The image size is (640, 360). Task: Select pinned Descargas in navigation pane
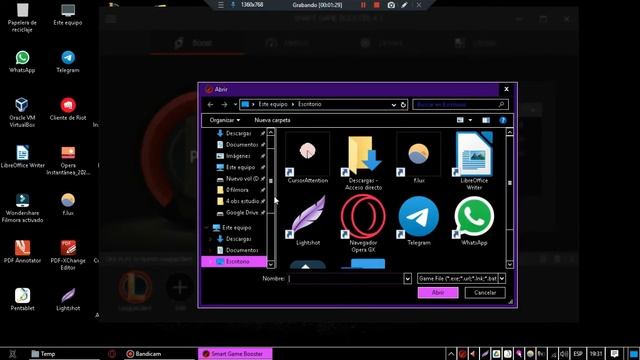point(238,133)
